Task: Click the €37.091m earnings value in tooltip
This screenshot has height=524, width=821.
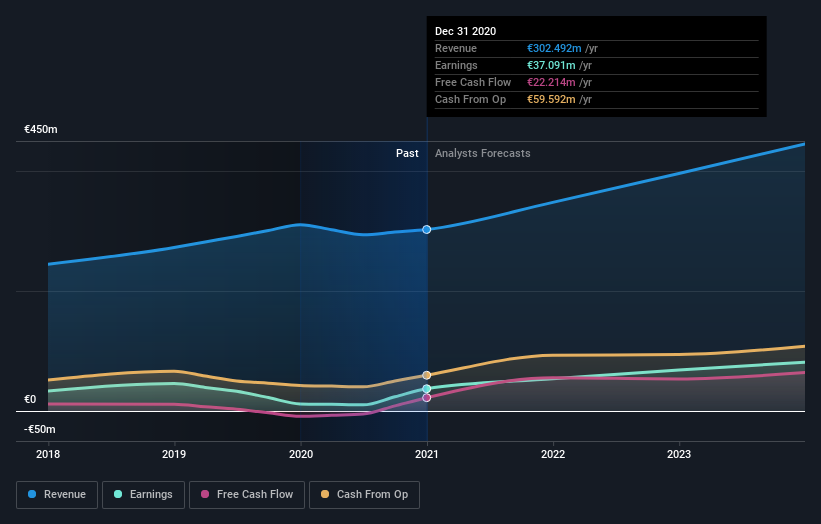Action: [551, 65]
